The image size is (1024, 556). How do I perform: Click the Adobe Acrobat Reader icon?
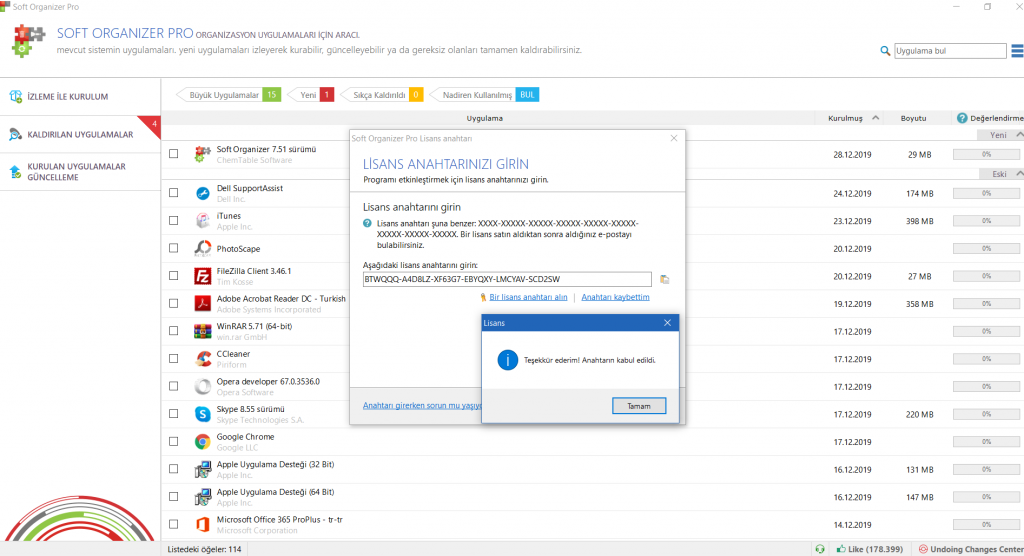(202, 303)
